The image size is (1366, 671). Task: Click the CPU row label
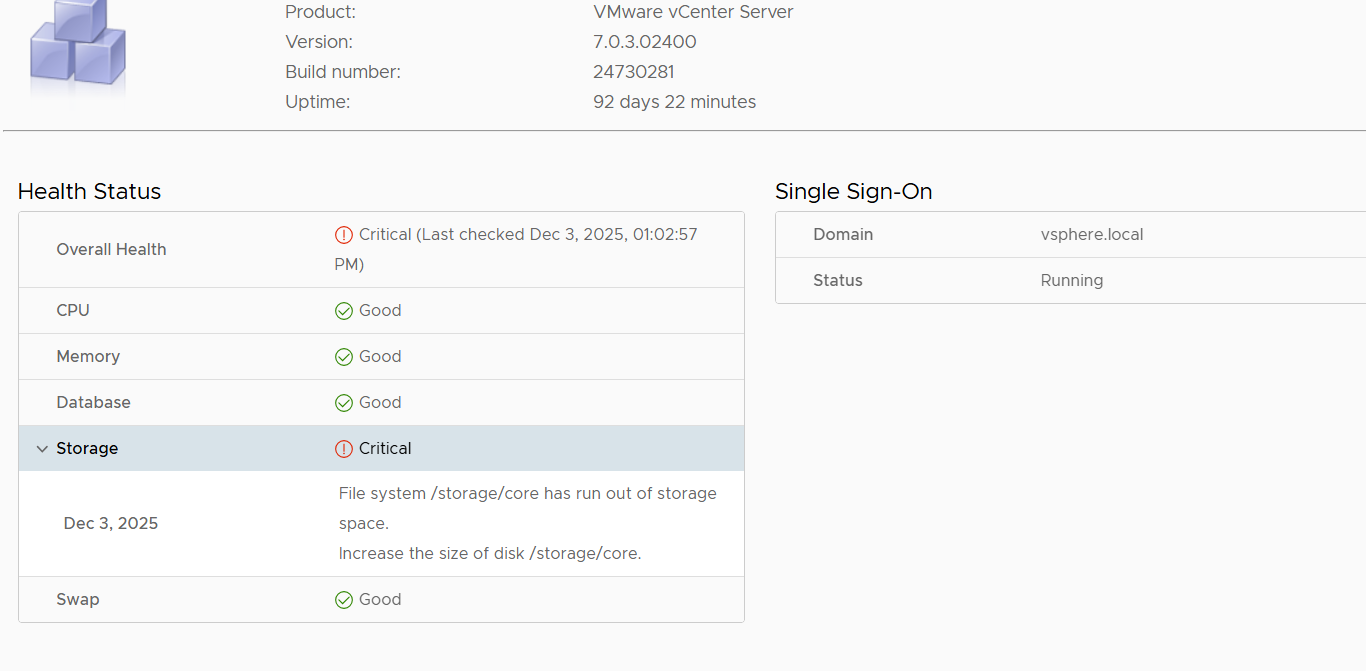coord(73,311)
